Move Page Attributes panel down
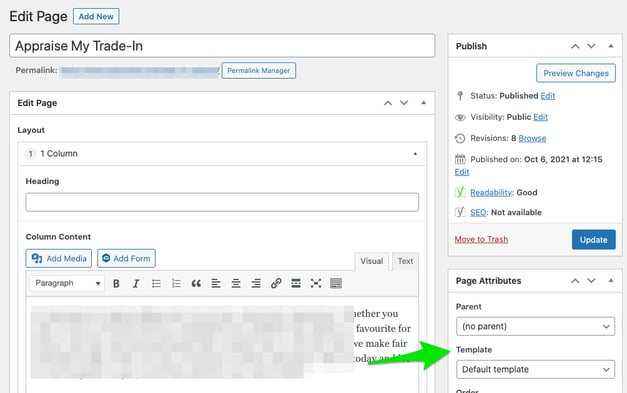This screenshot has width=627, height=393. [591, 281]
